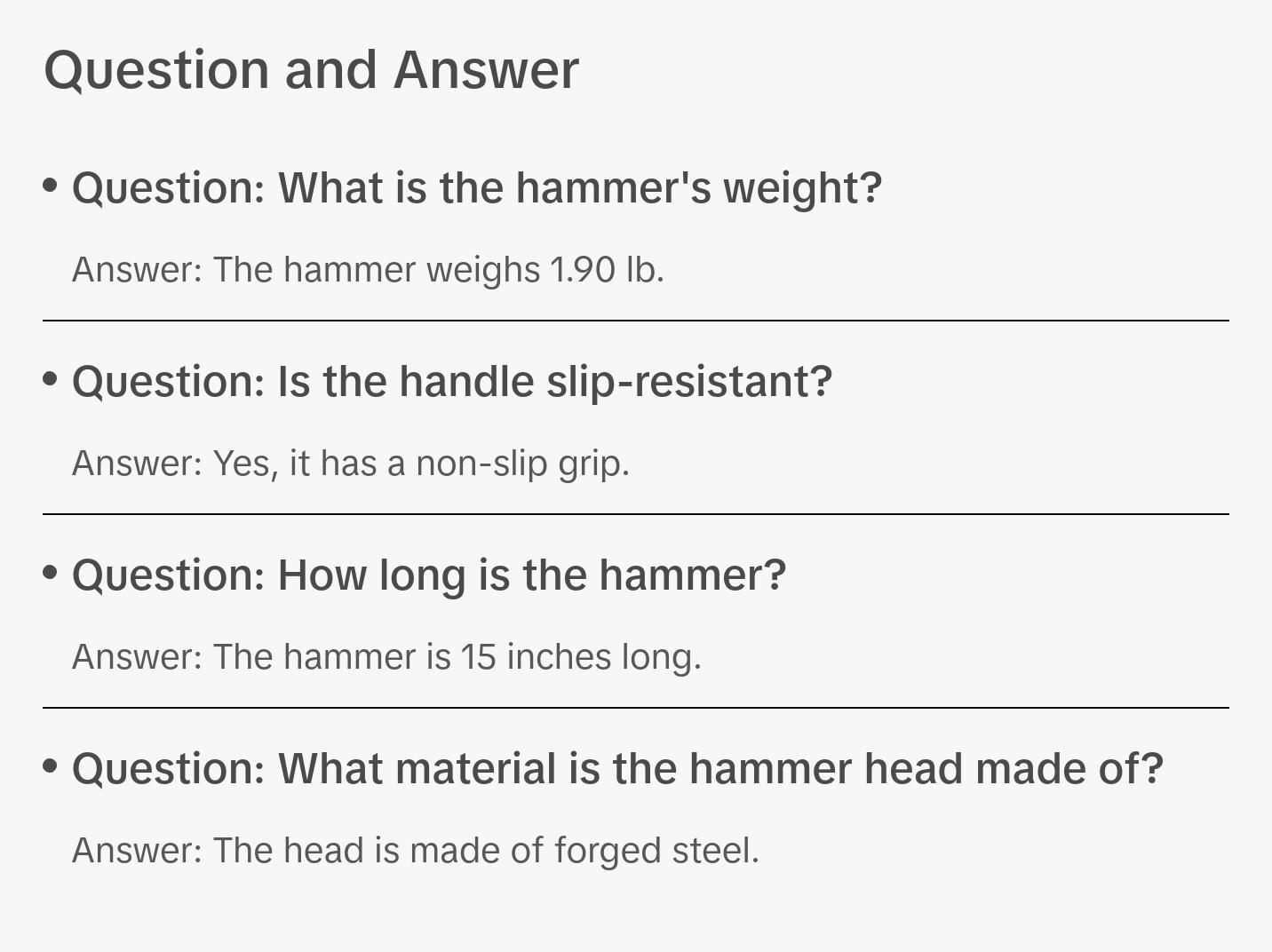Select the hammer's weight question
The height and width of the screenshot is (952, 1272).
(x=477, y=188)
